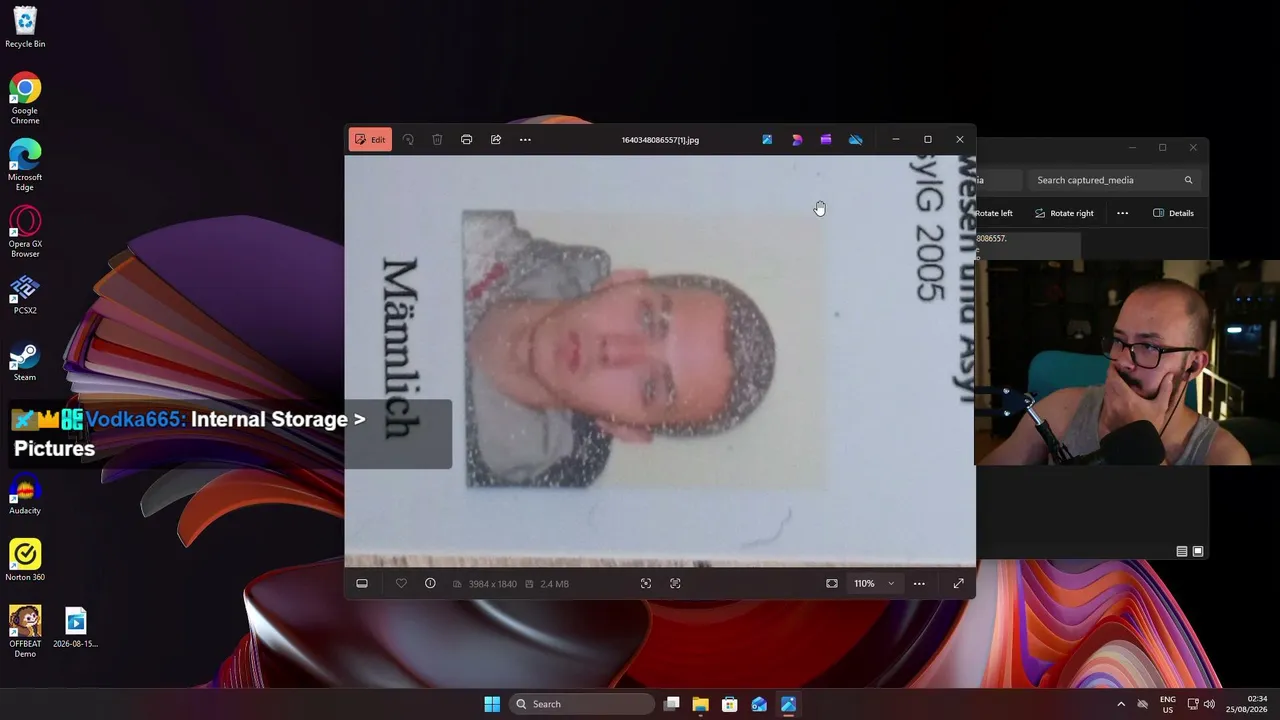Share the photo via the share icon
Viewport: 1280px width, 720px height.
coord(496,140)
